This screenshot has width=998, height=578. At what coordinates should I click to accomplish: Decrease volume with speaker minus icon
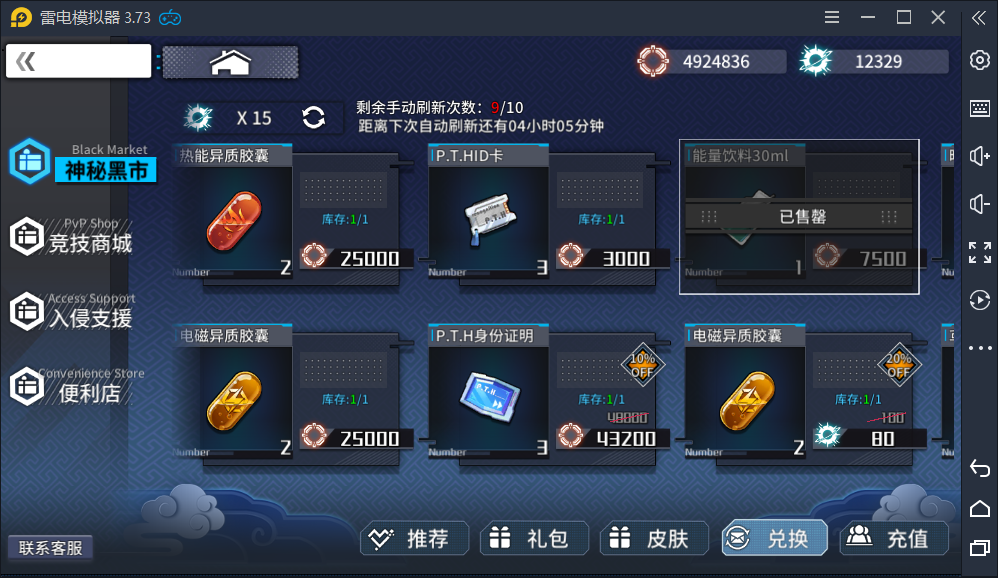click(x=980, y=204)
